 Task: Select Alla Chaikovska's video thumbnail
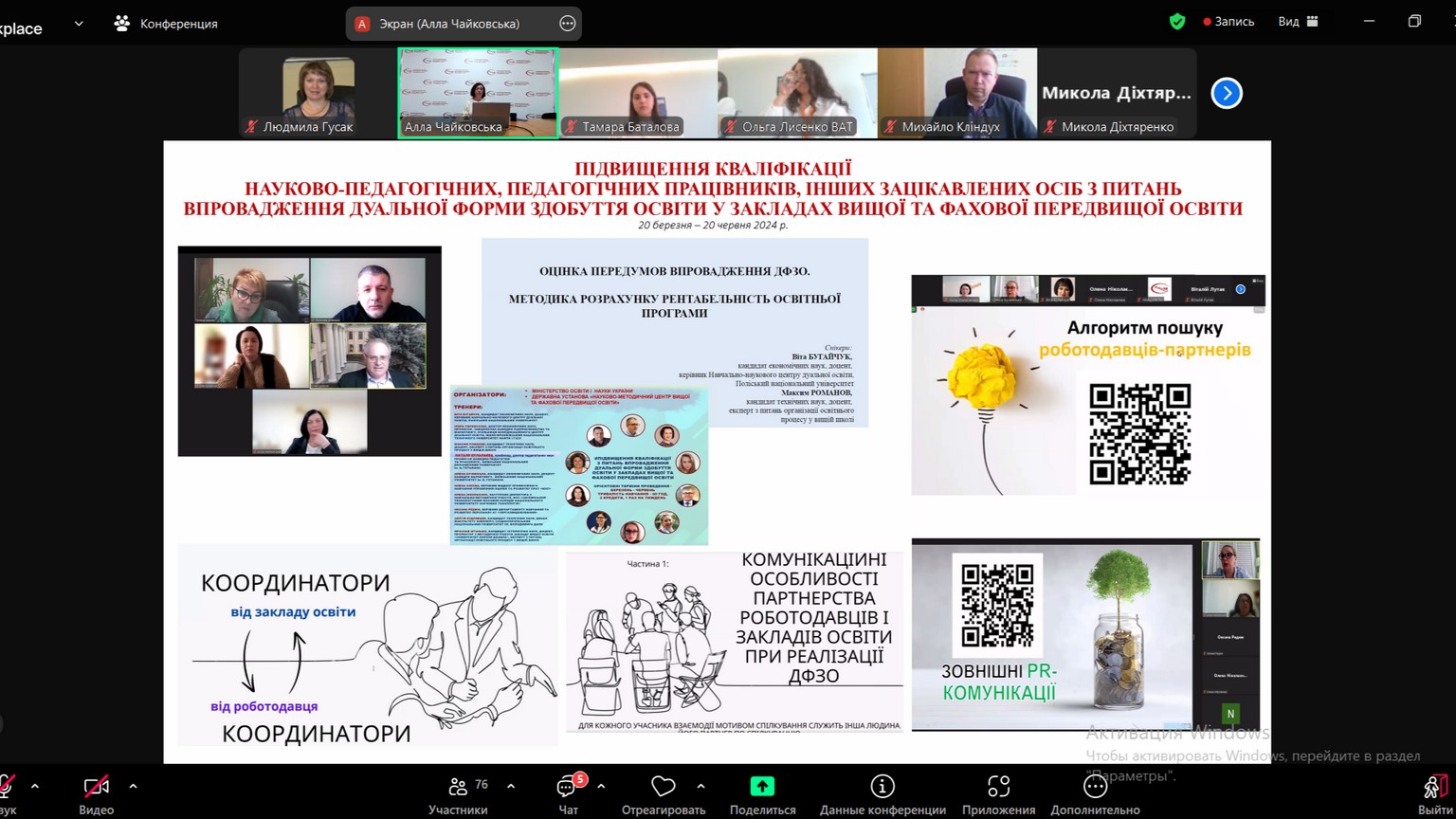tap(478, 94)
